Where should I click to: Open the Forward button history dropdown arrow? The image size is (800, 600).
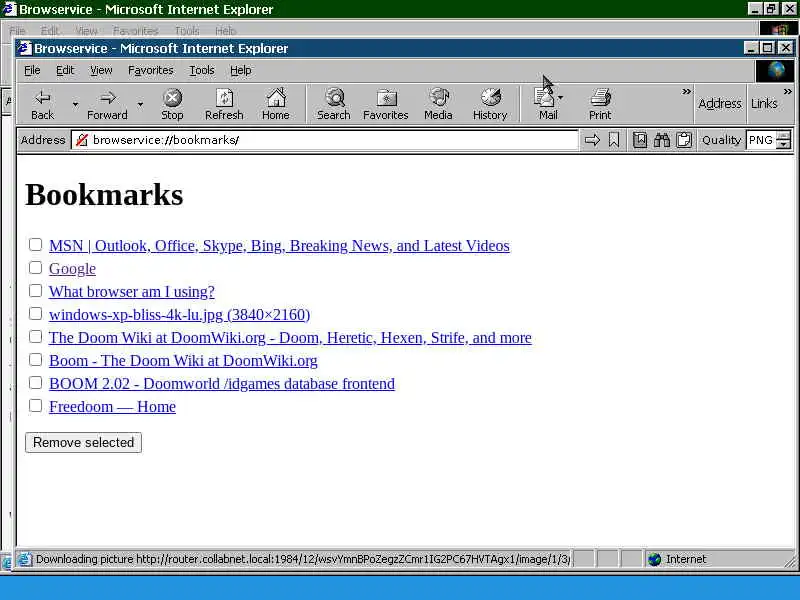click(140, 104)
